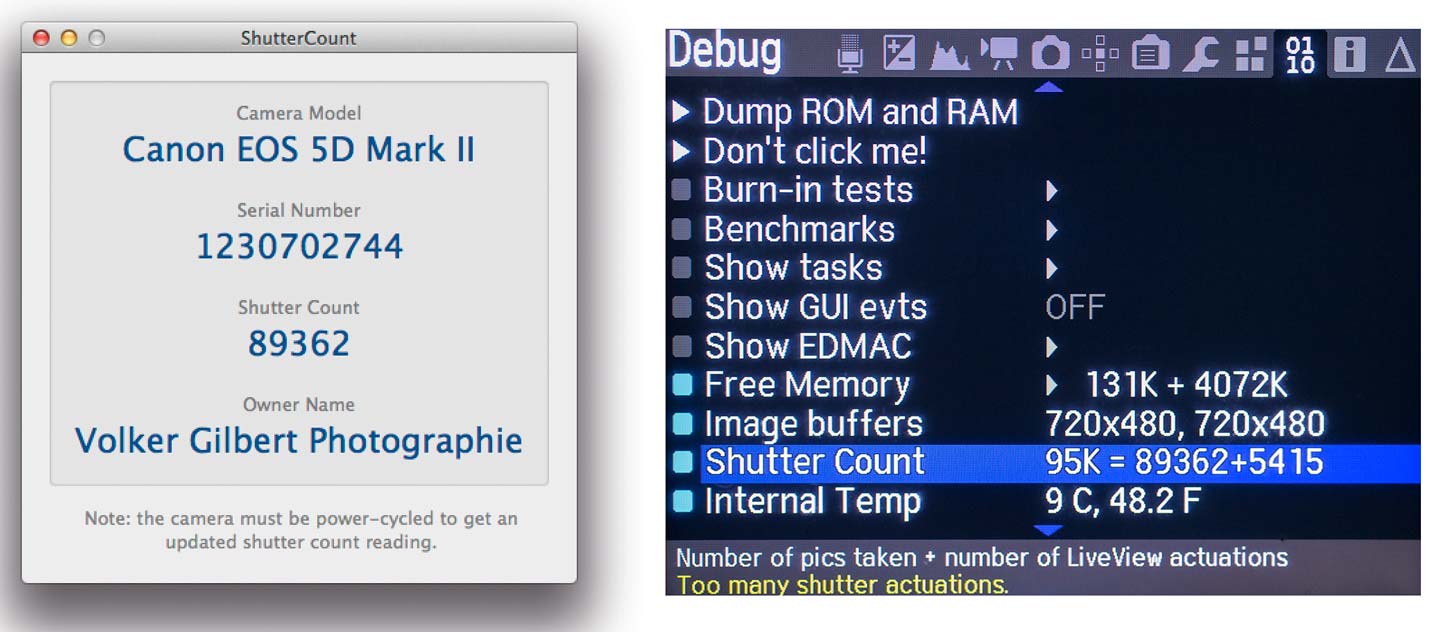Select the Free Memory row label
This screenshot has width=1440, height=632.
(807, 385)
